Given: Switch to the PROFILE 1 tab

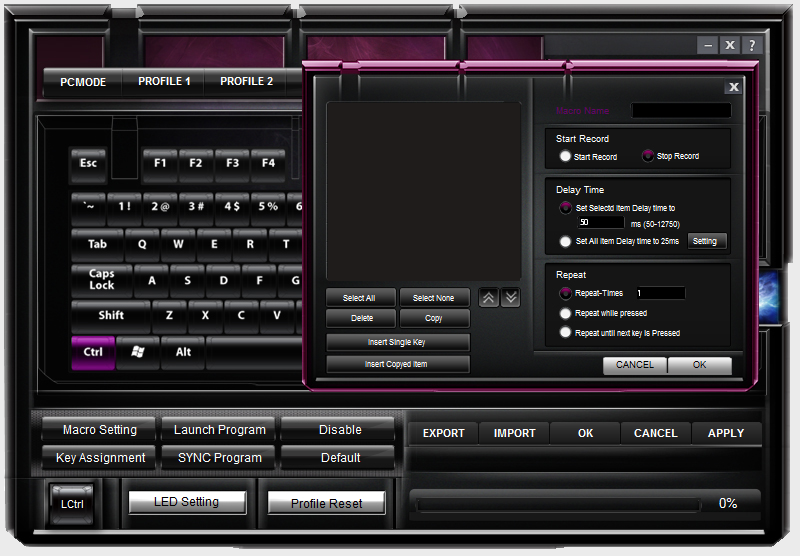Looking at the screenshot, I should point(164,82).
